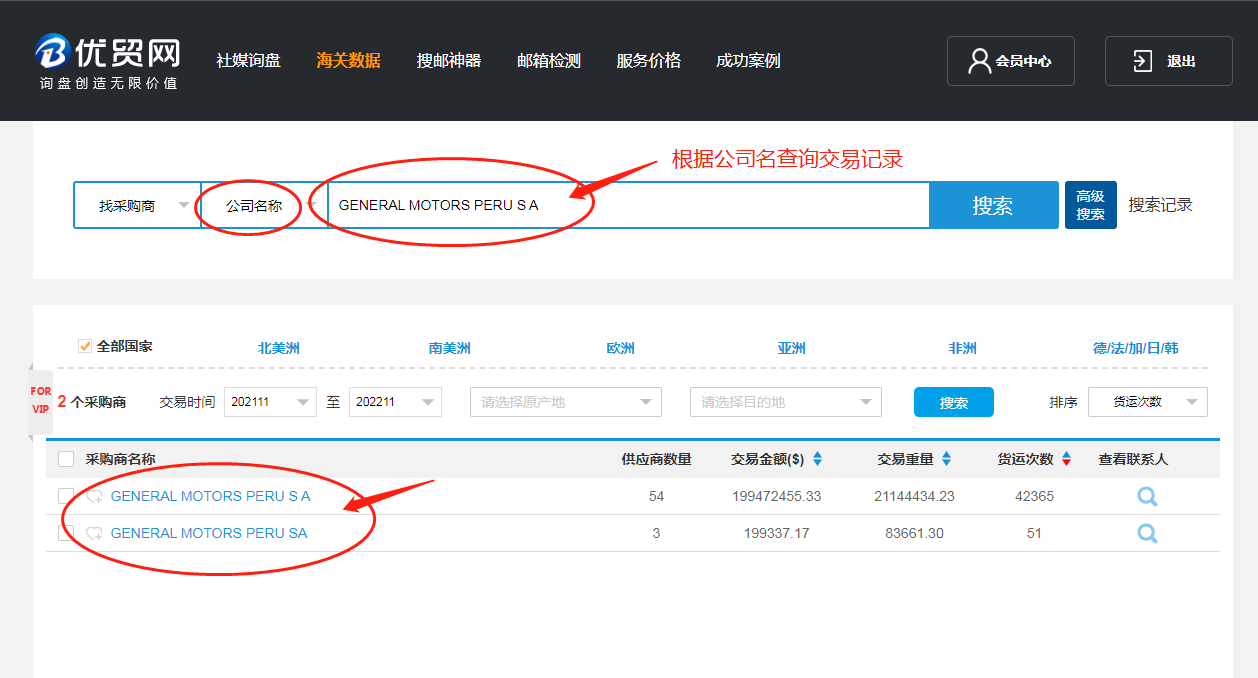Toggle the 全部国家 checkbox
Viewport: 1258px width, 678px height.
pyautogui.click(x=85, y=347)
